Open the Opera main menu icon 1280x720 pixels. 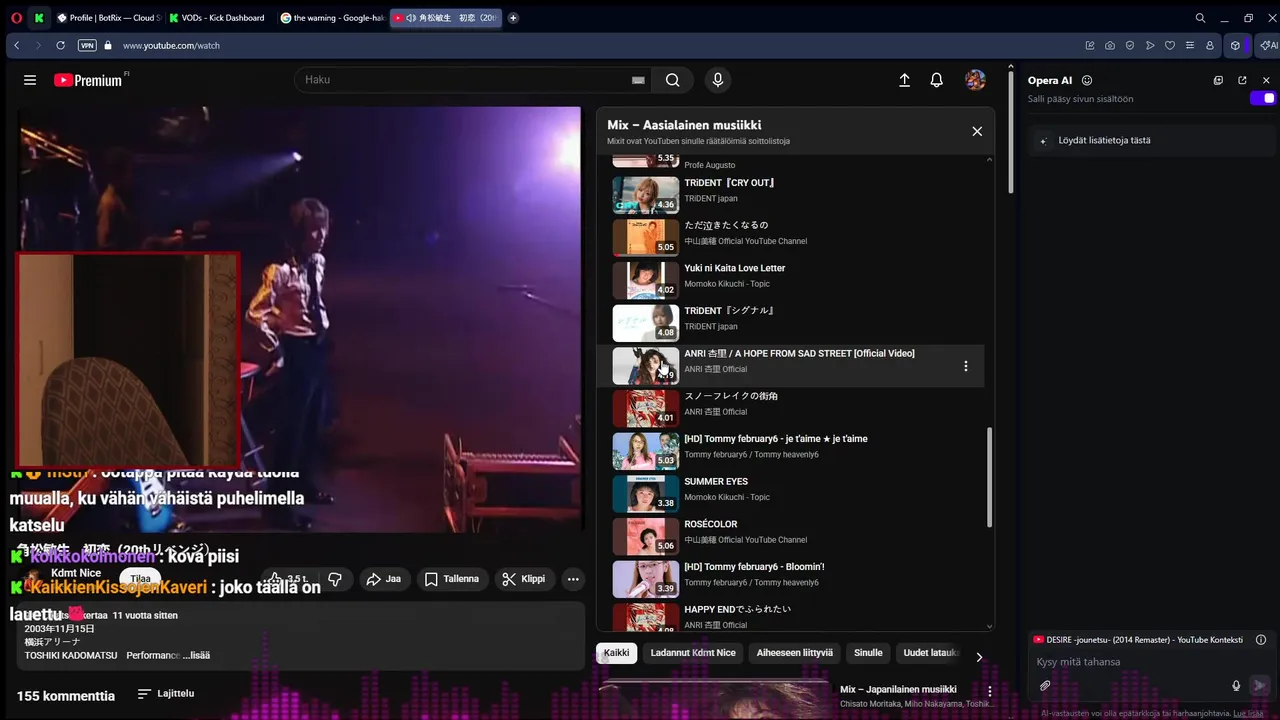tap(16, 18)
